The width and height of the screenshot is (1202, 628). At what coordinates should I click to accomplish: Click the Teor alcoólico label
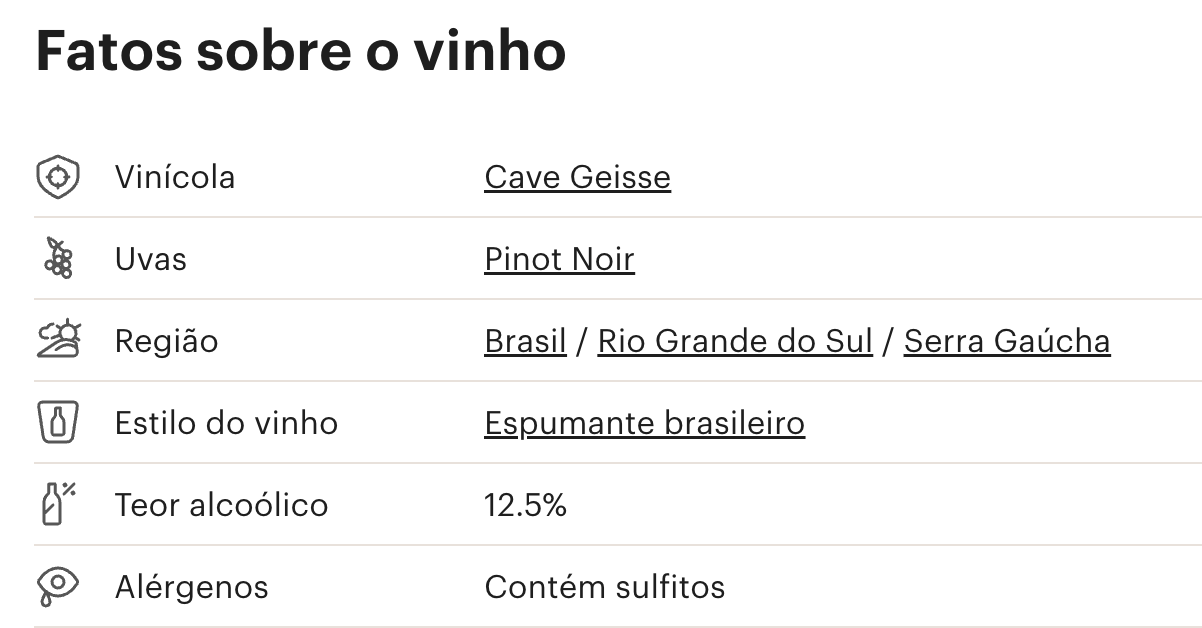221,505
